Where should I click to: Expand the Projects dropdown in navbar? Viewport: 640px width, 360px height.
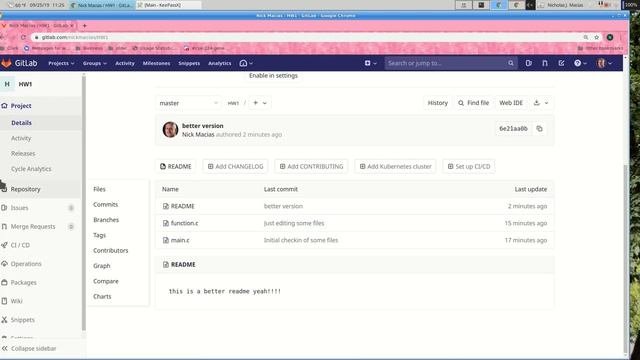pyautogui.click(x=61, y=63)
